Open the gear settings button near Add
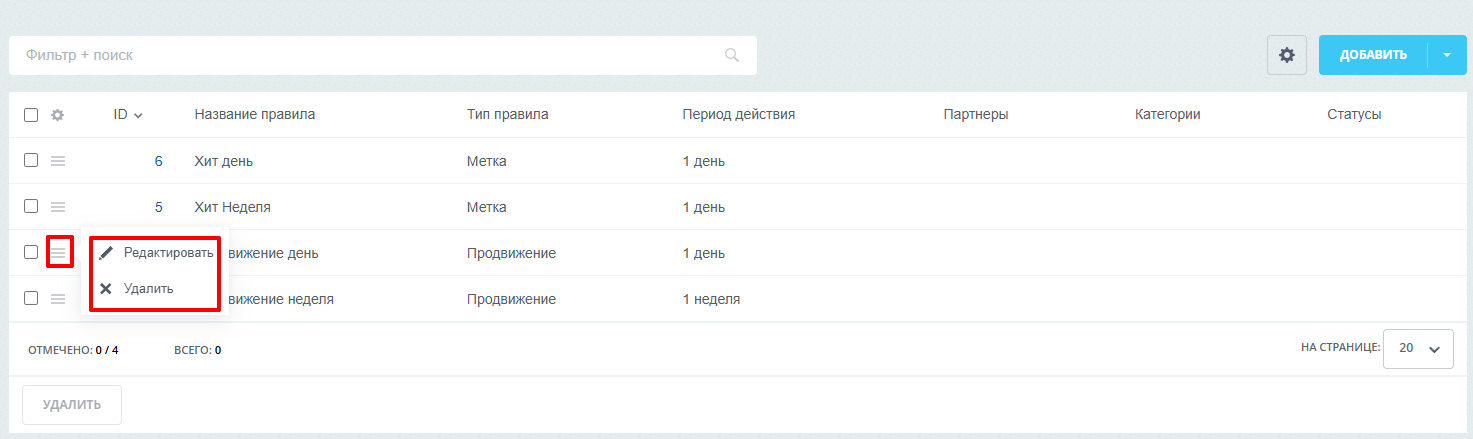The image size is (1473, 439). click(1287, 55)
